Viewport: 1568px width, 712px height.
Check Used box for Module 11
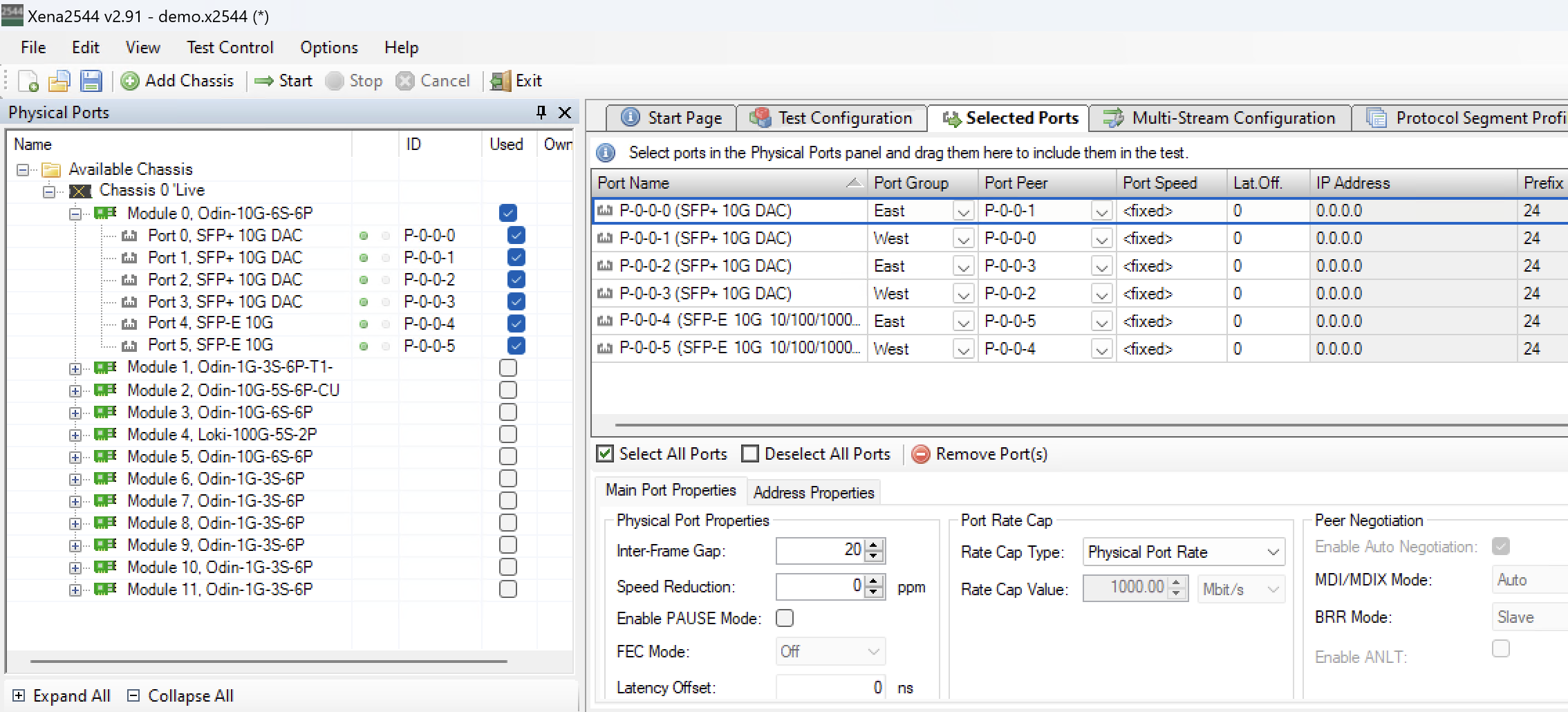point(508,589)
